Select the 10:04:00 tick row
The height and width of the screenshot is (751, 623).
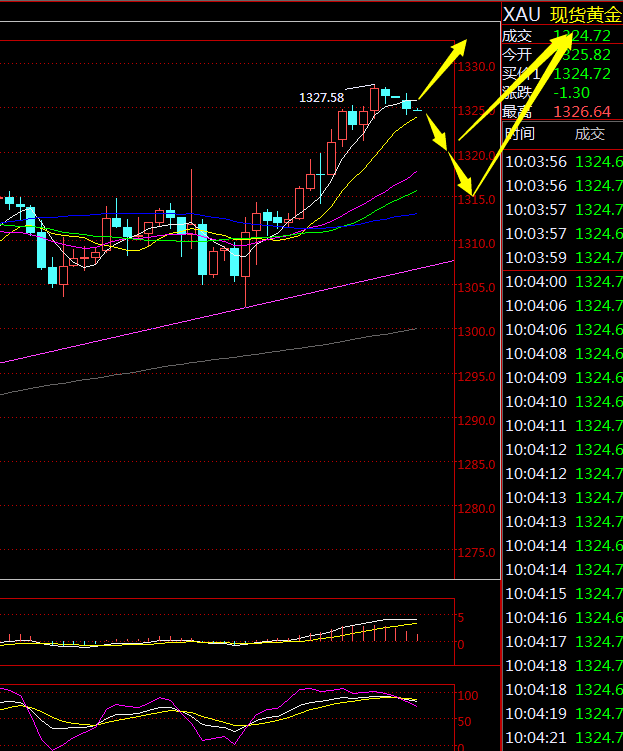pyautogui.click(x=564, y=282)
